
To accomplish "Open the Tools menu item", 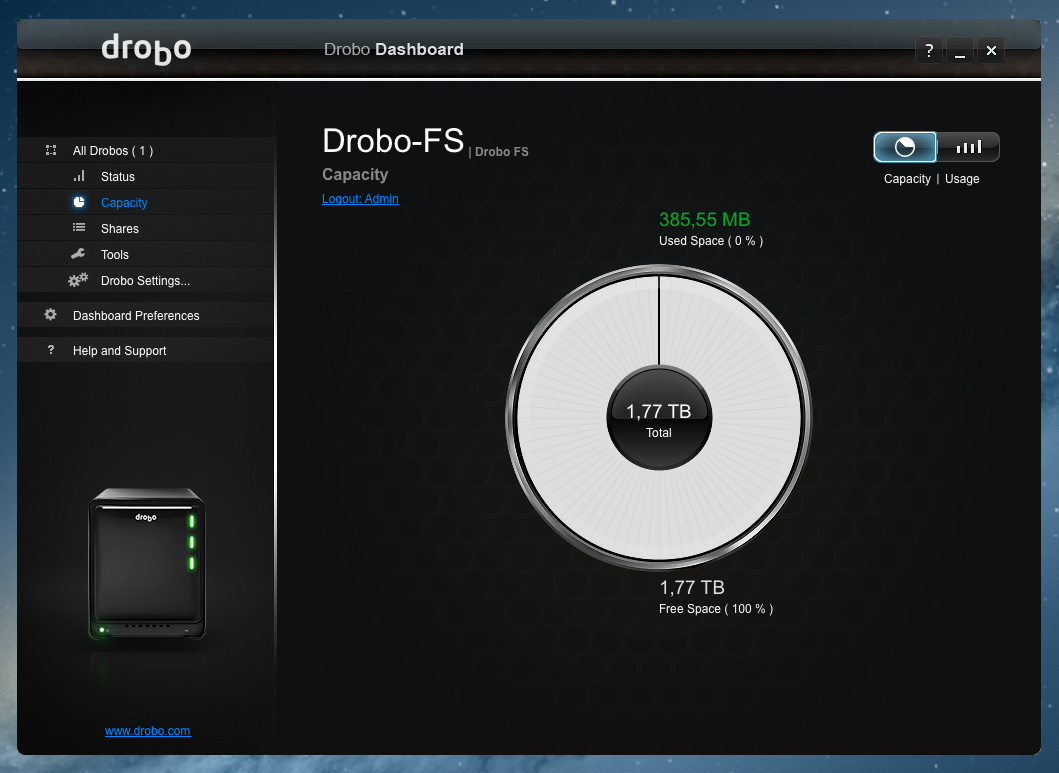I will [147, 255].
